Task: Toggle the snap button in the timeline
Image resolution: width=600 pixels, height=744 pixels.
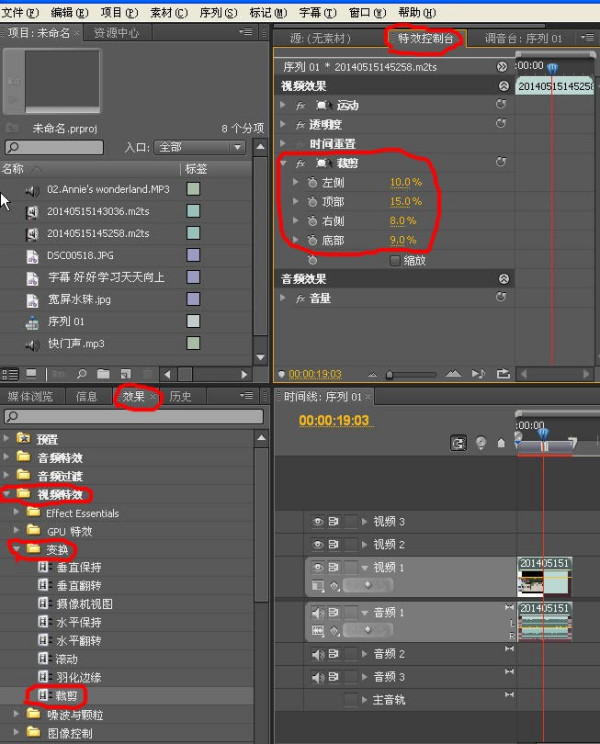Action: click(459, 443)
